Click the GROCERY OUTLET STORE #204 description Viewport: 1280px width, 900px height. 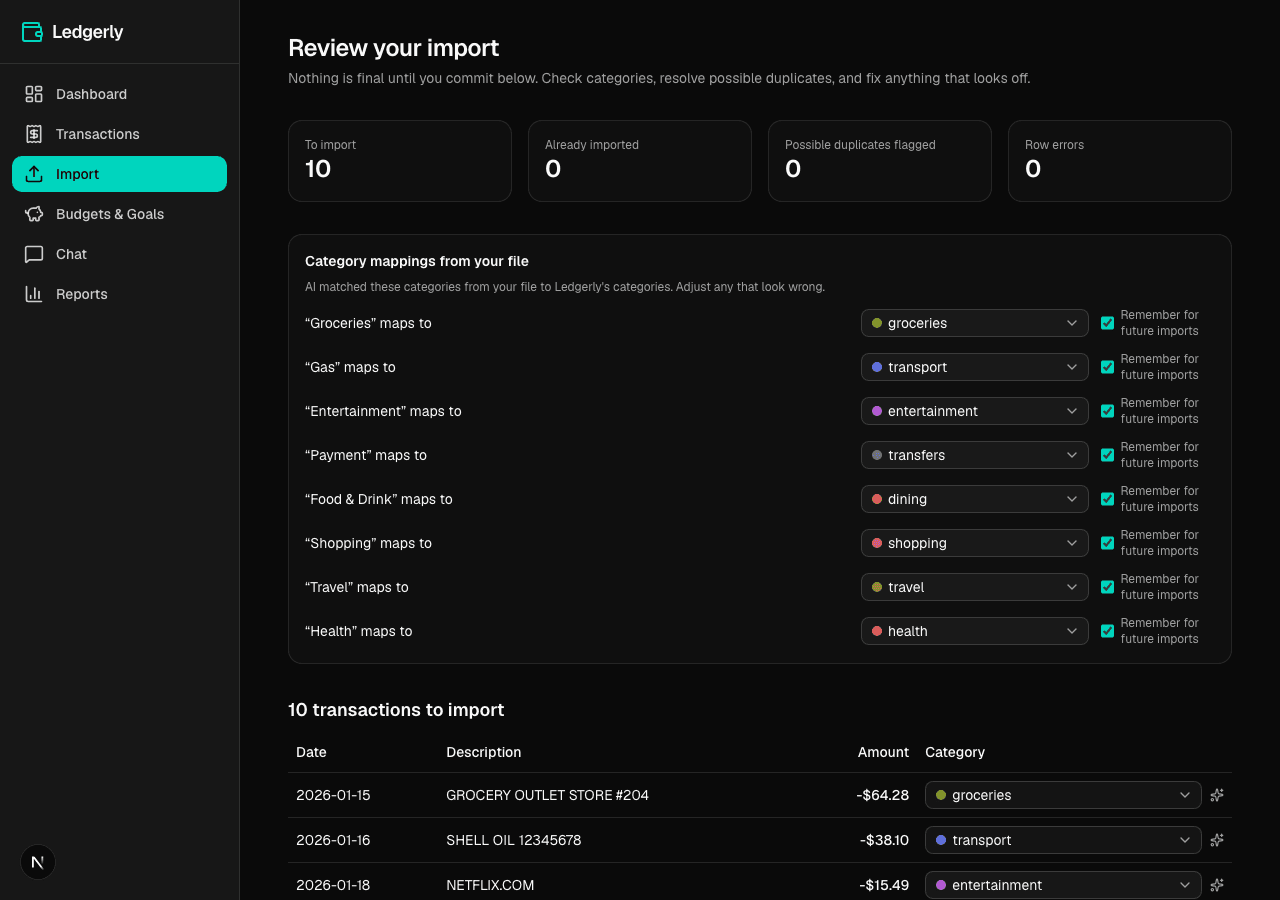pos(547,795)
